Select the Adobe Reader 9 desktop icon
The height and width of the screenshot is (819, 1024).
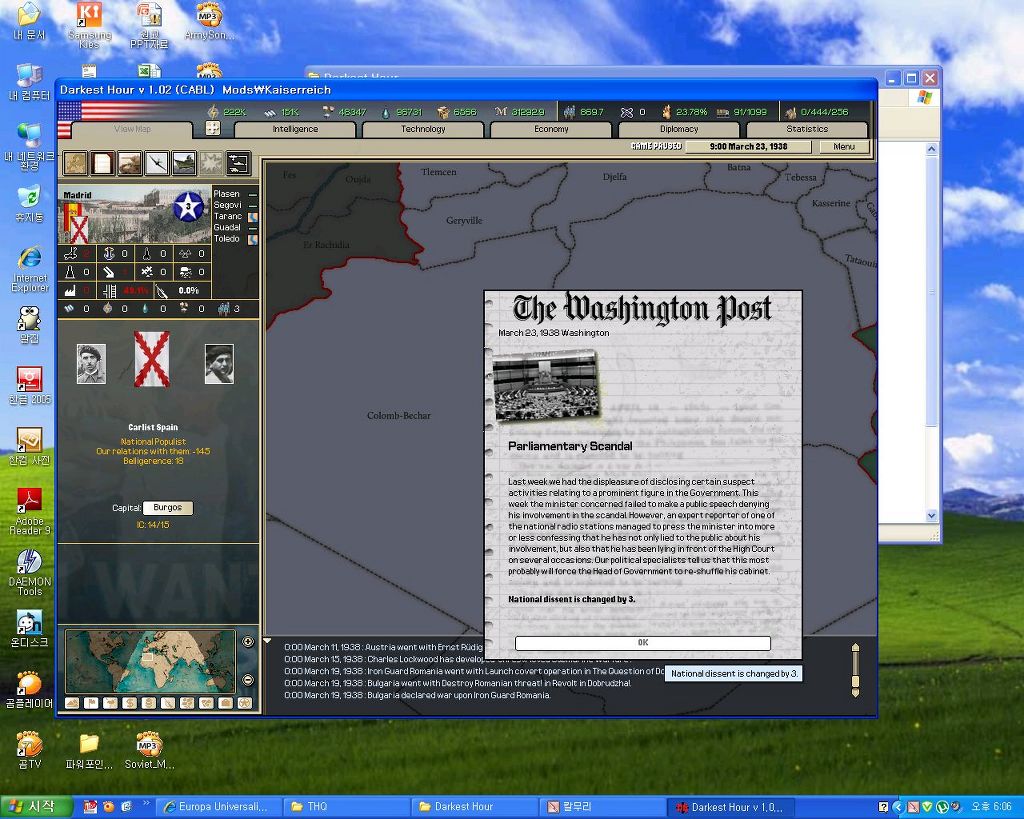29,511
